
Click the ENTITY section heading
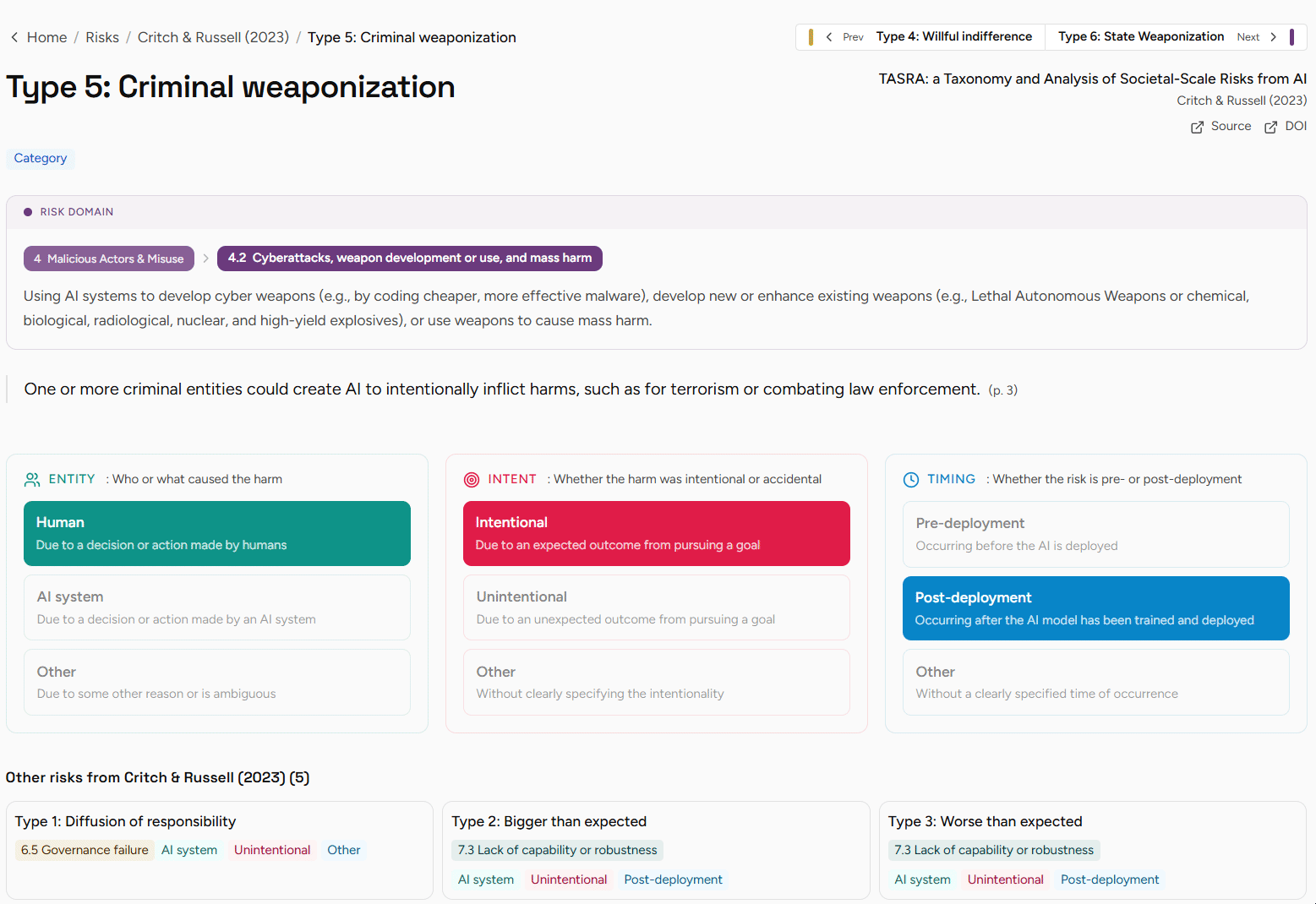[72, 479]
